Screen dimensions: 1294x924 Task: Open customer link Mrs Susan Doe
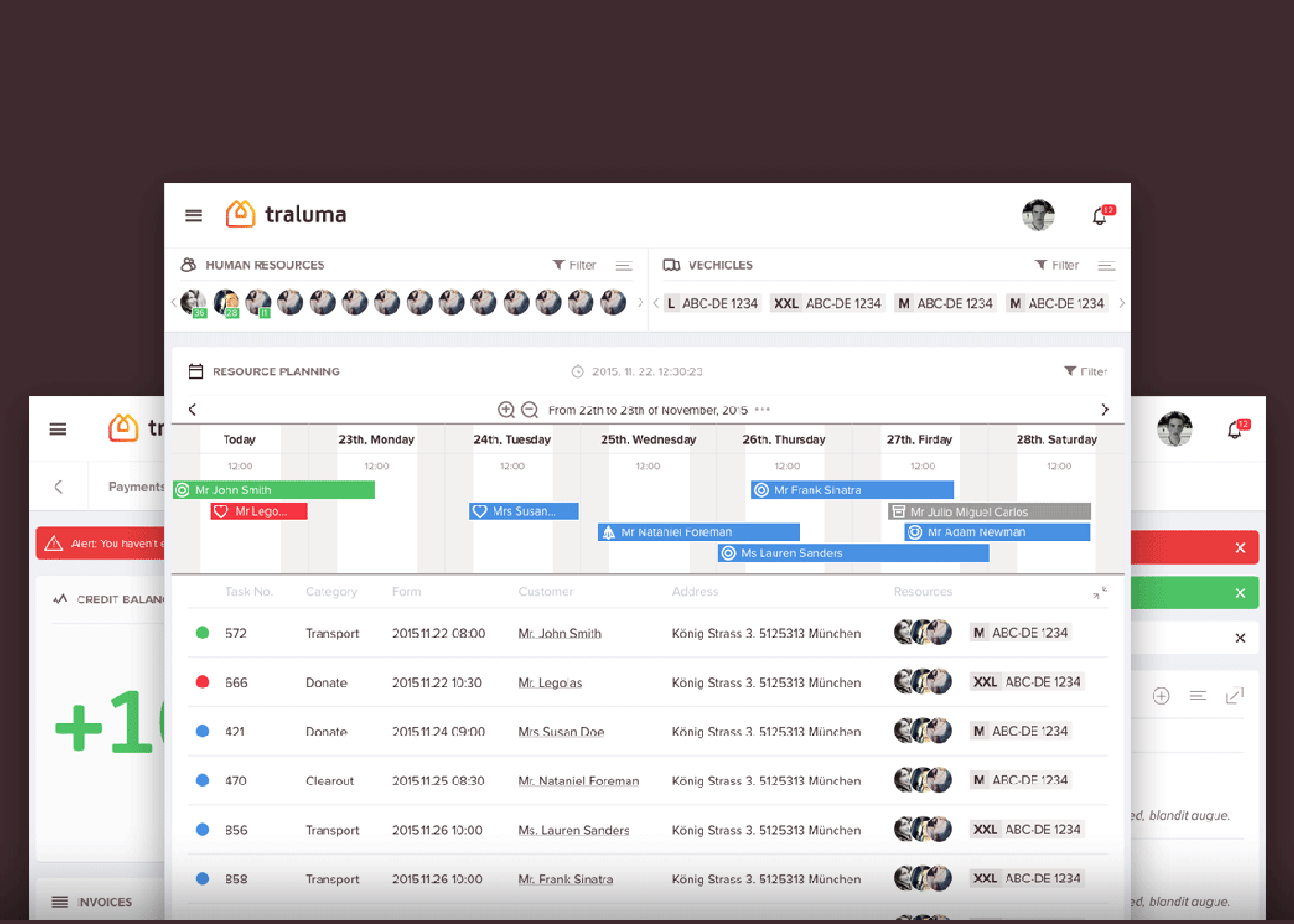point(561,732)
